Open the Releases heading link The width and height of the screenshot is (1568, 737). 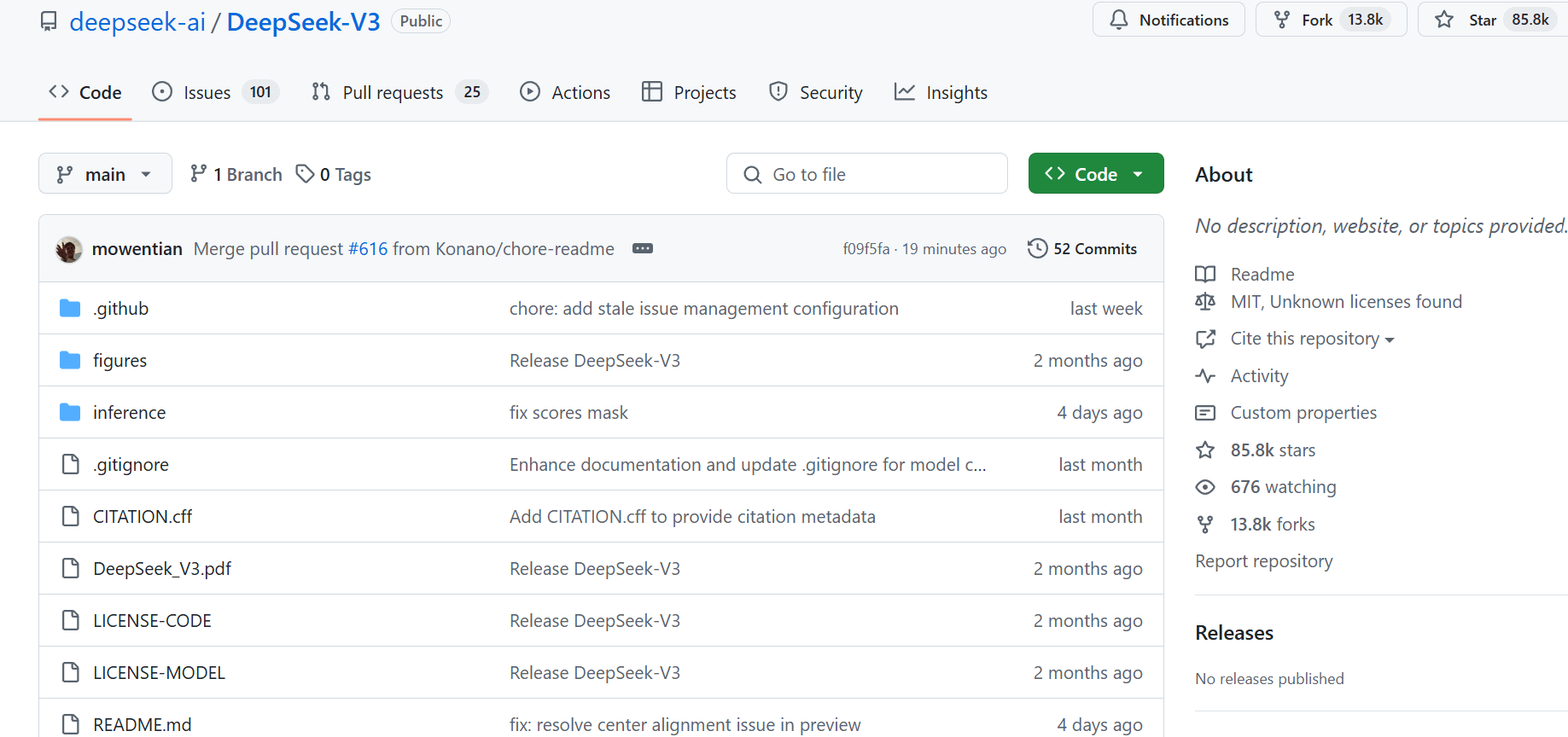click(x=1234, y=633)
